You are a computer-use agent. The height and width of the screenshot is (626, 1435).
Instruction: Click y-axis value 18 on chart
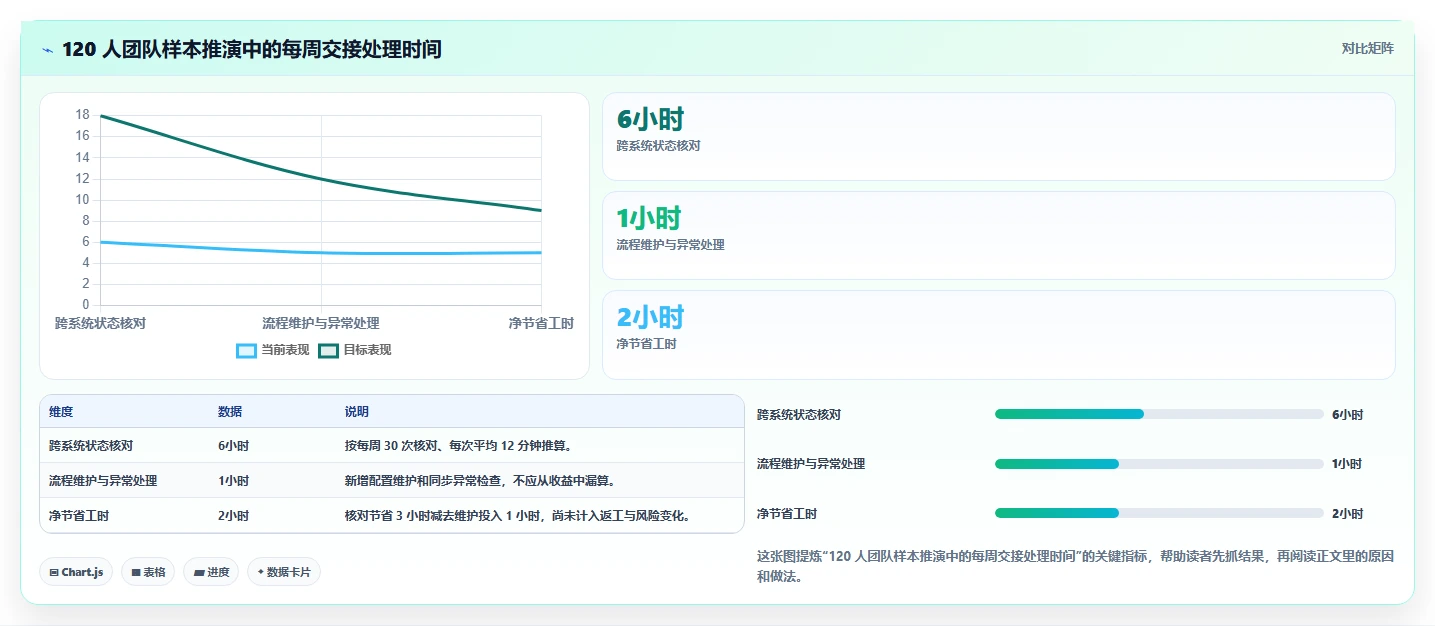(82, 115)
